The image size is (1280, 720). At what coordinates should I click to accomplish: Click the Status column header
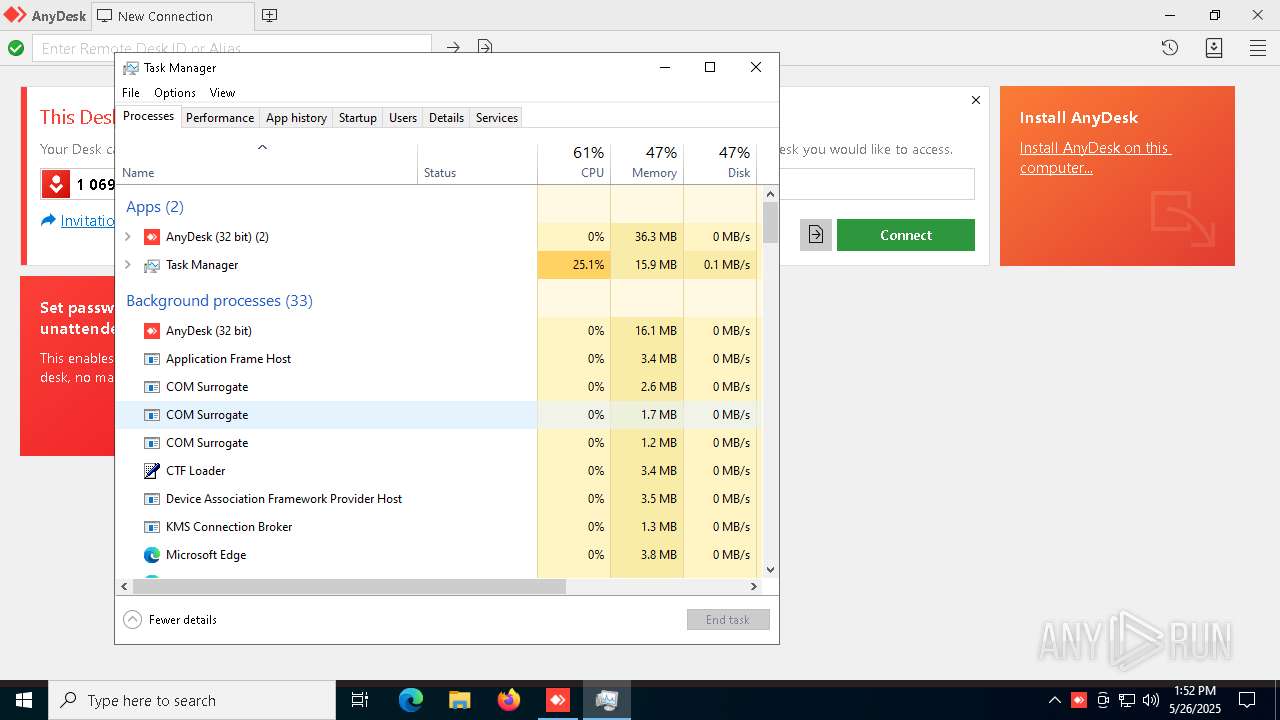click(477, 163)
